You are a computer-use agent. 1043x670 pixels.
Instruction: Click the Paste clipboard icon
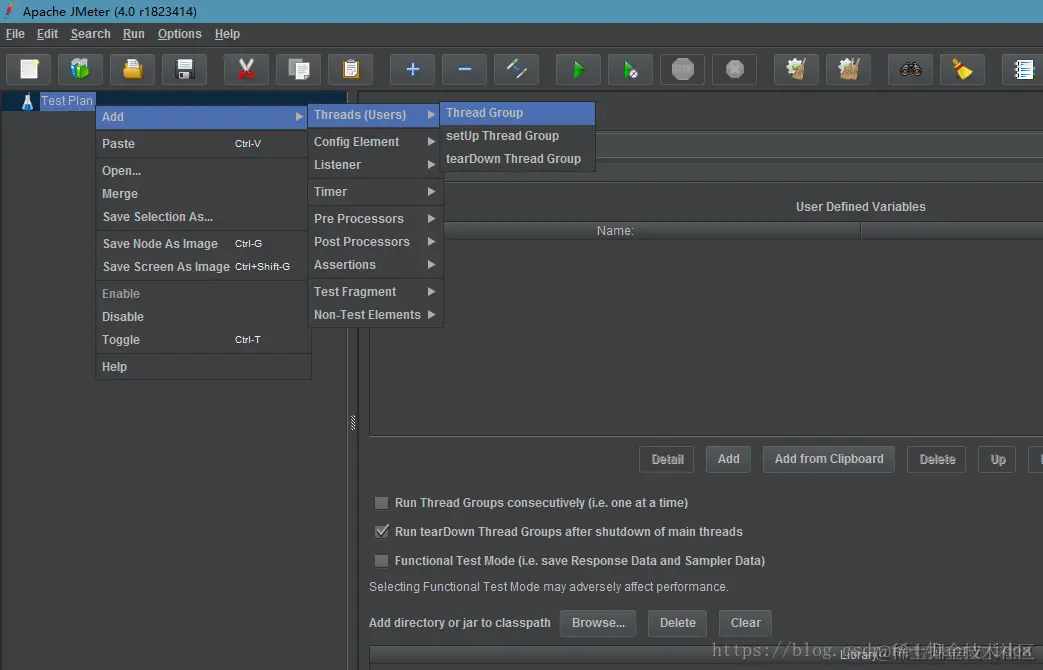pos(351,69)
